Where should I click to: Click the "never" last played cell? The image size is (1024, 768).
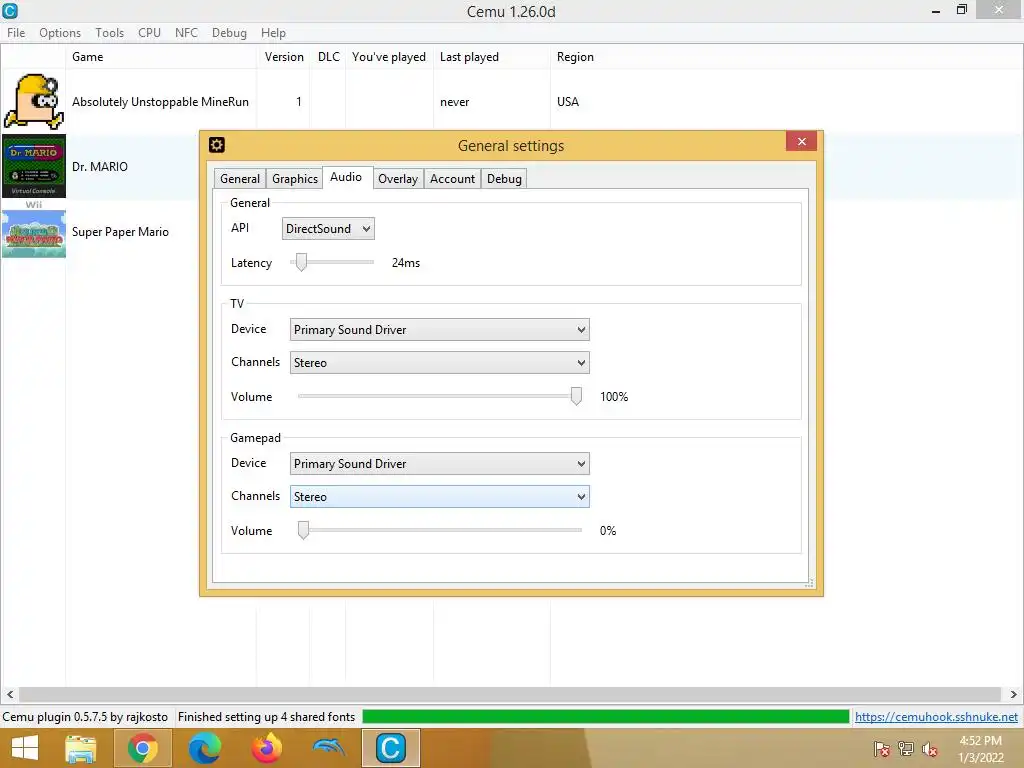point(455,102)
